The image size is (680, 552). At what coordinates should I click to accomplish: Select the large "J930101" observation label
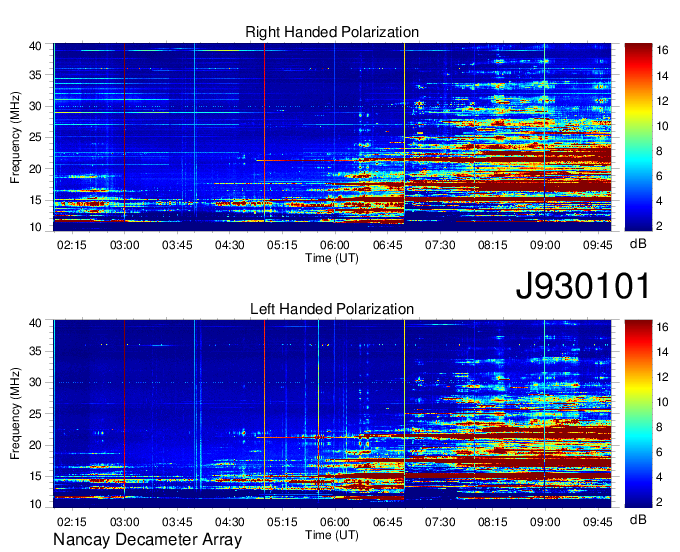(x=583, y=286)
